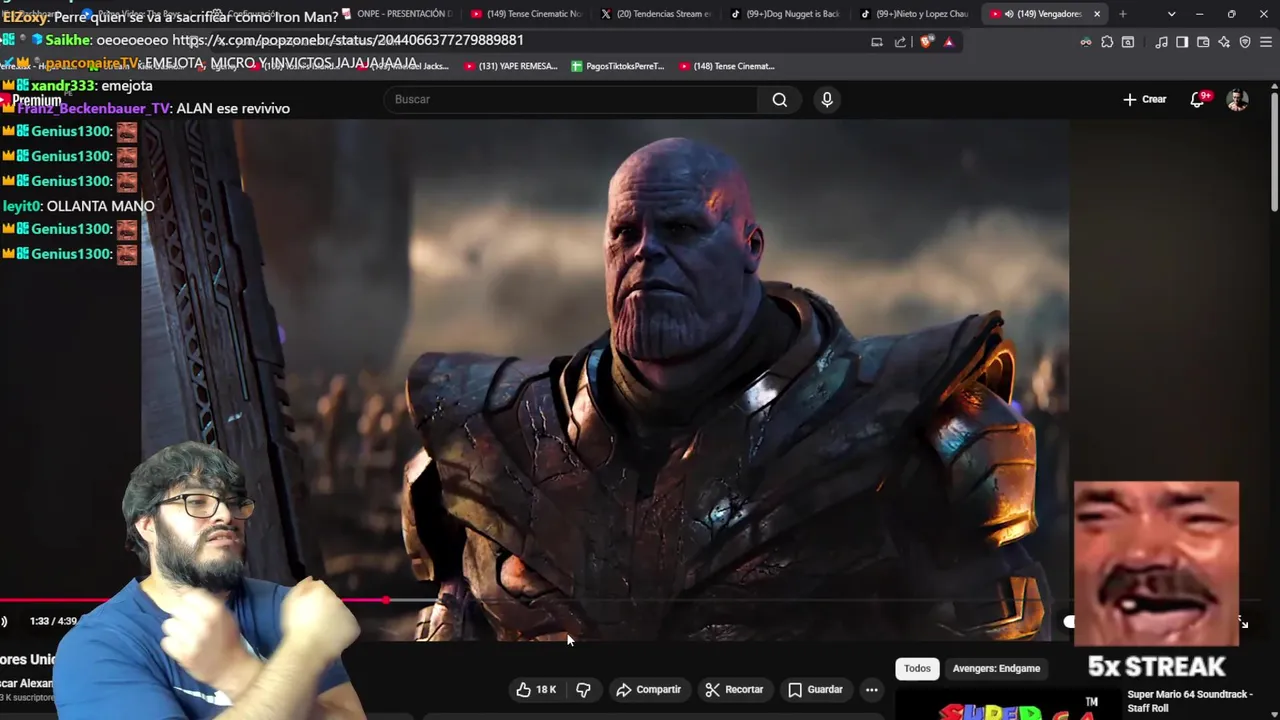
Task: Click the Compartir button
Action: point(649,689)
